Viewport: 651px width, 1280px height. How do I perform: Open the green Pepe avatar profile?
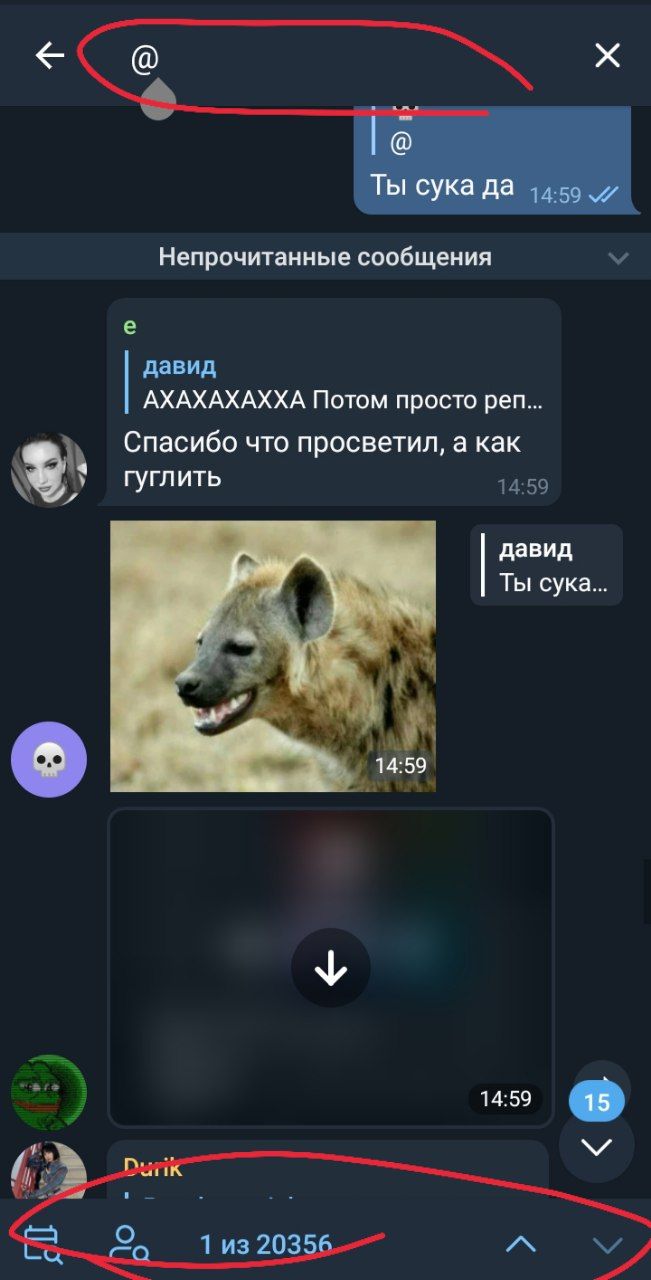[x=49, y=1092]
